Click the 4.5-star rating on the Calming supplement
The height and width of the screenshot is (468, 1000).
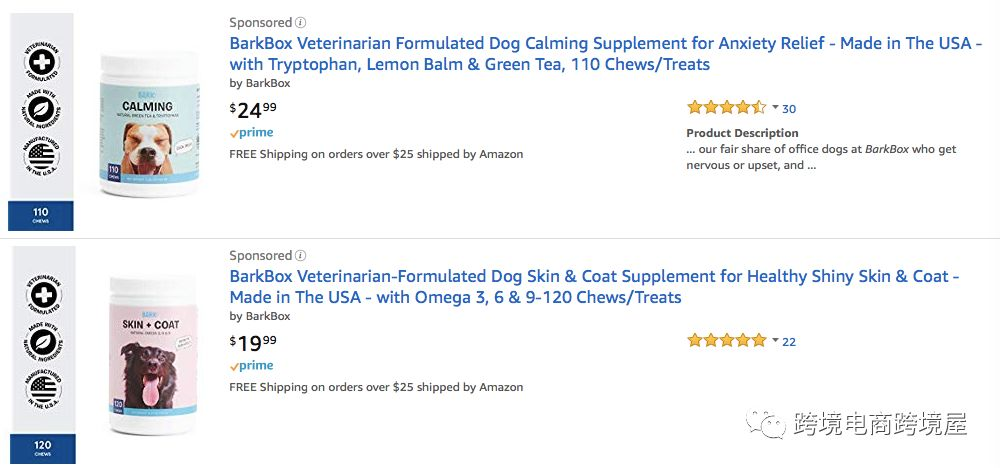coord(726,107)
